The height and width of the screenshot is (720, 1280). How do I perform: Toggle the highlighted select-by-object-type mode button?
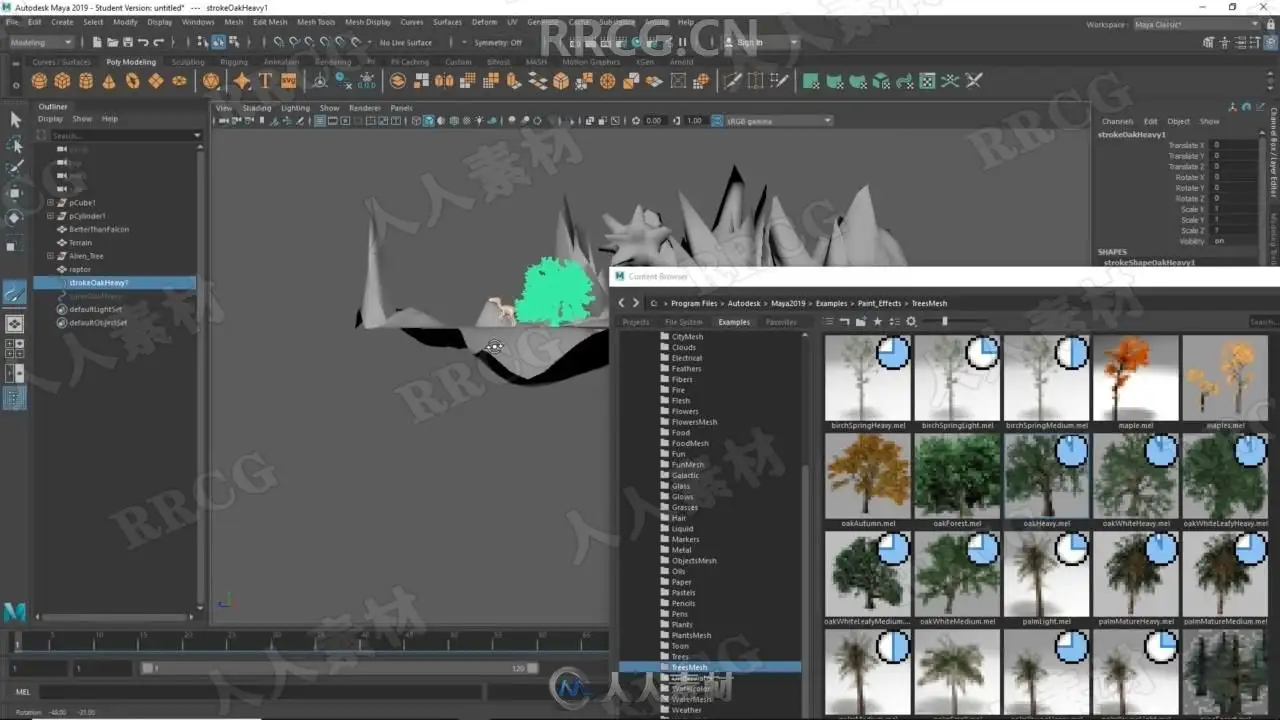pyautogui.click(x=218, y=42)
